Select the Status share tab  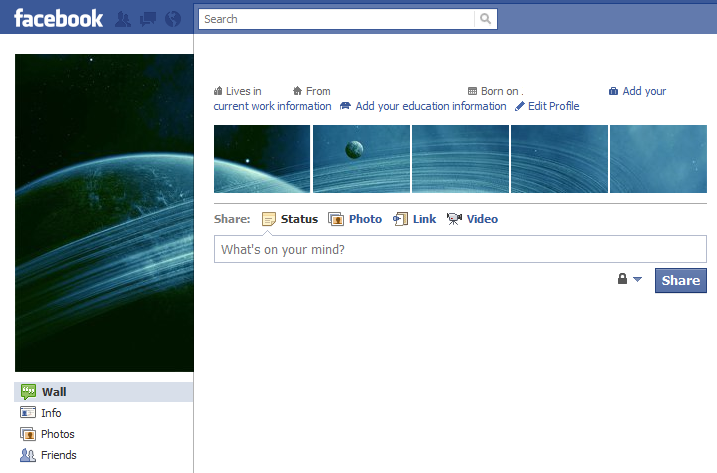(290, 219)
